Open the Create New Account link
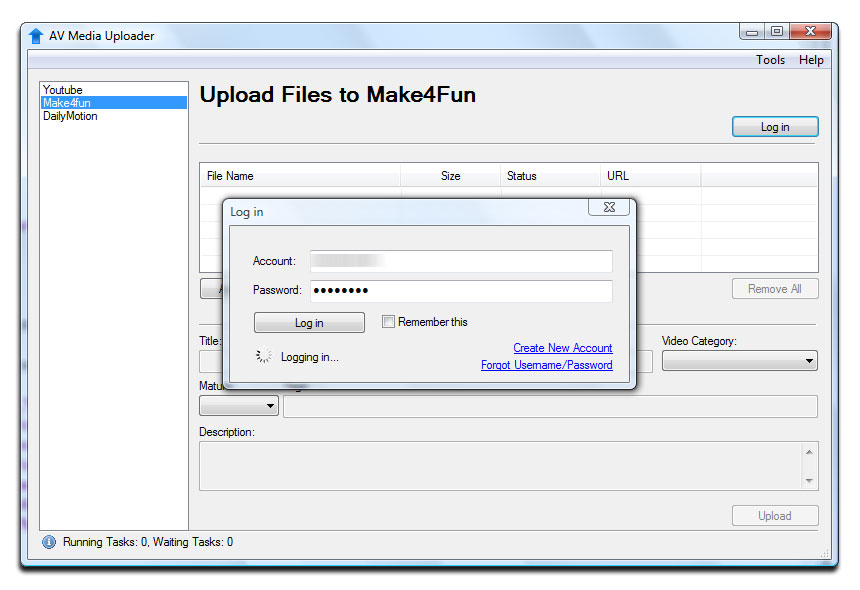 pos(563,348)
